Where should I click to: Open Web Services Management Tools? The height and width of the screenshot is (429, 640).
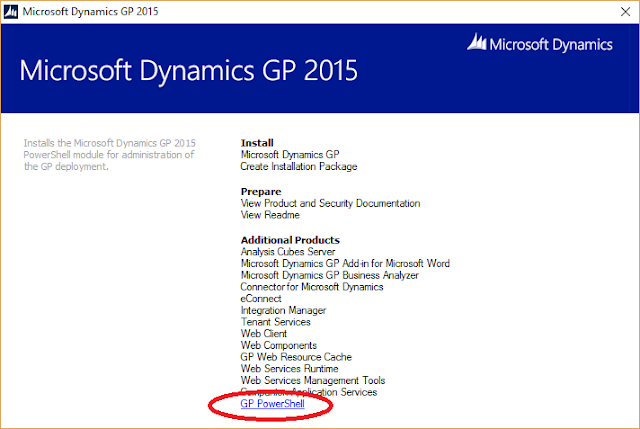click(313, 380)
